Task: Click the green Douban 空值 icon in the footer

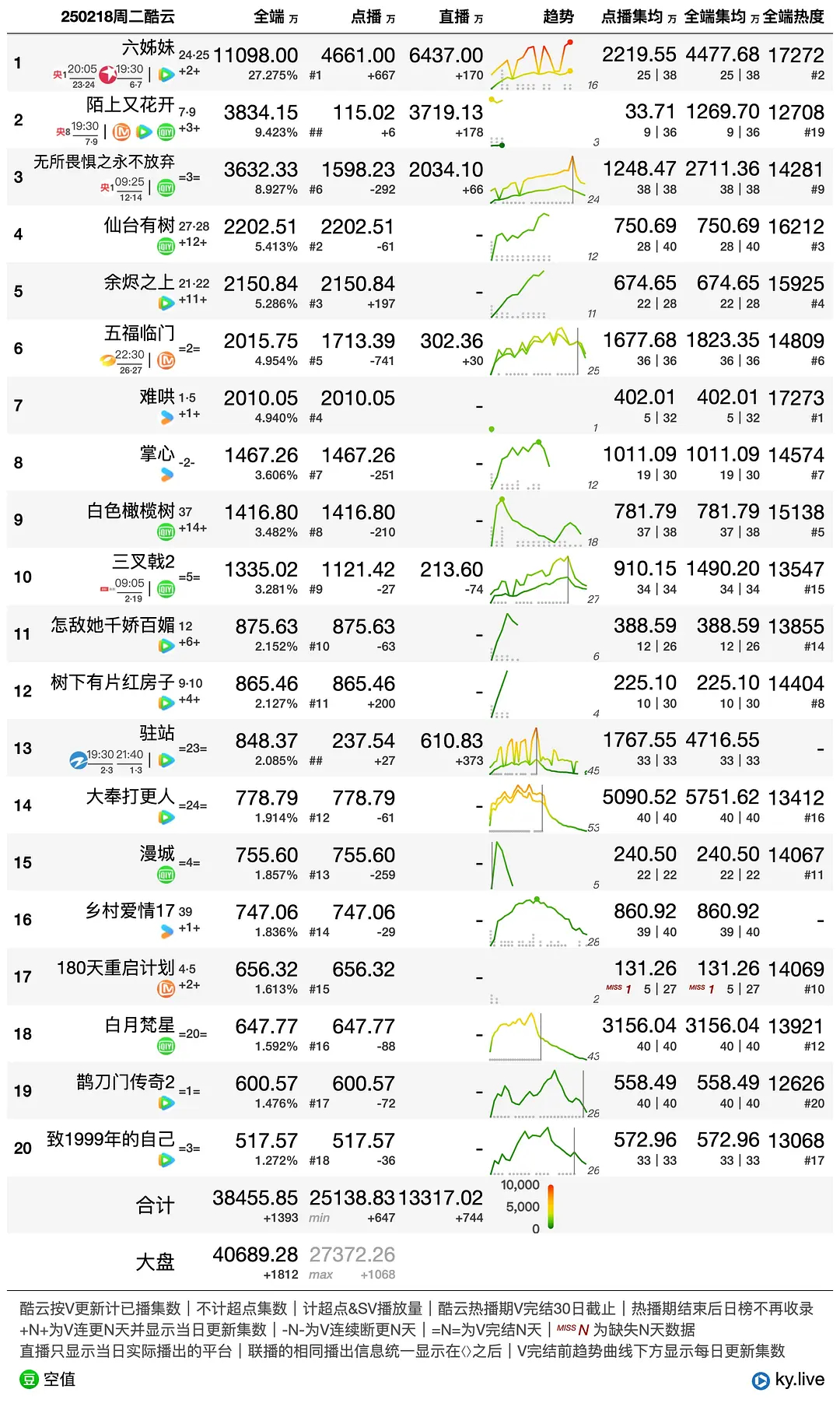Action: point(29,1380)
